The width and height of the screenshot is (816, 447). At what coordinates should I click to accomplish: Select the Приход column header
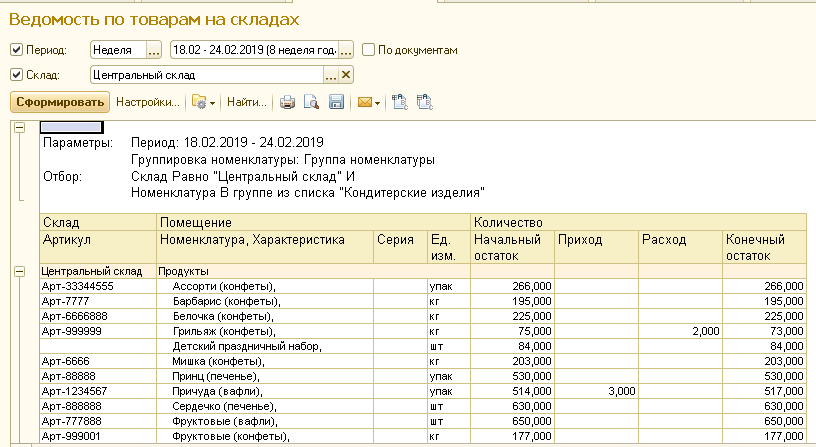tap(596, 247)
